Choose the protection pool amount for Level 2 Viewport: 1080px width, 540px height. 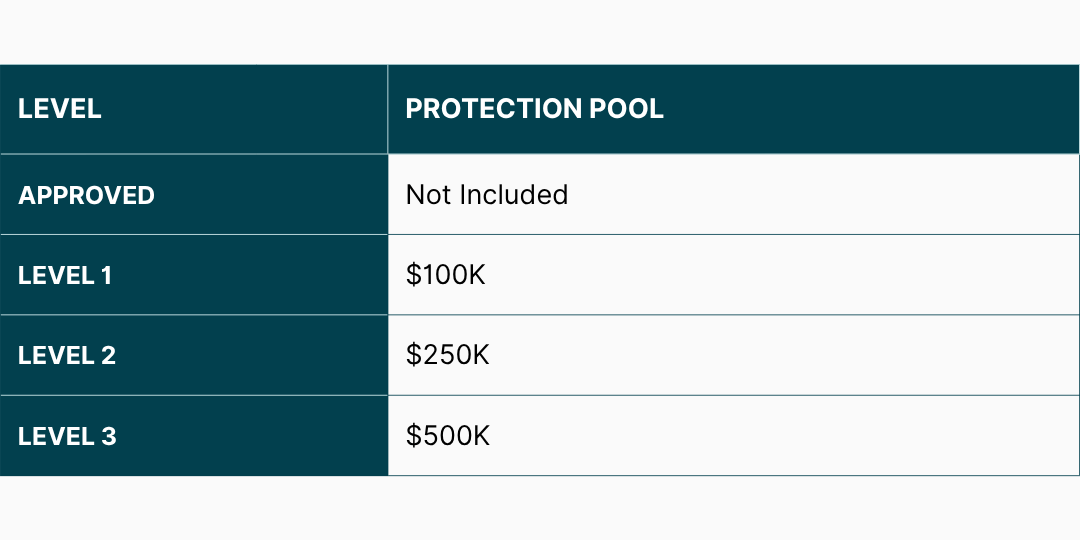(x=447, y=355)
